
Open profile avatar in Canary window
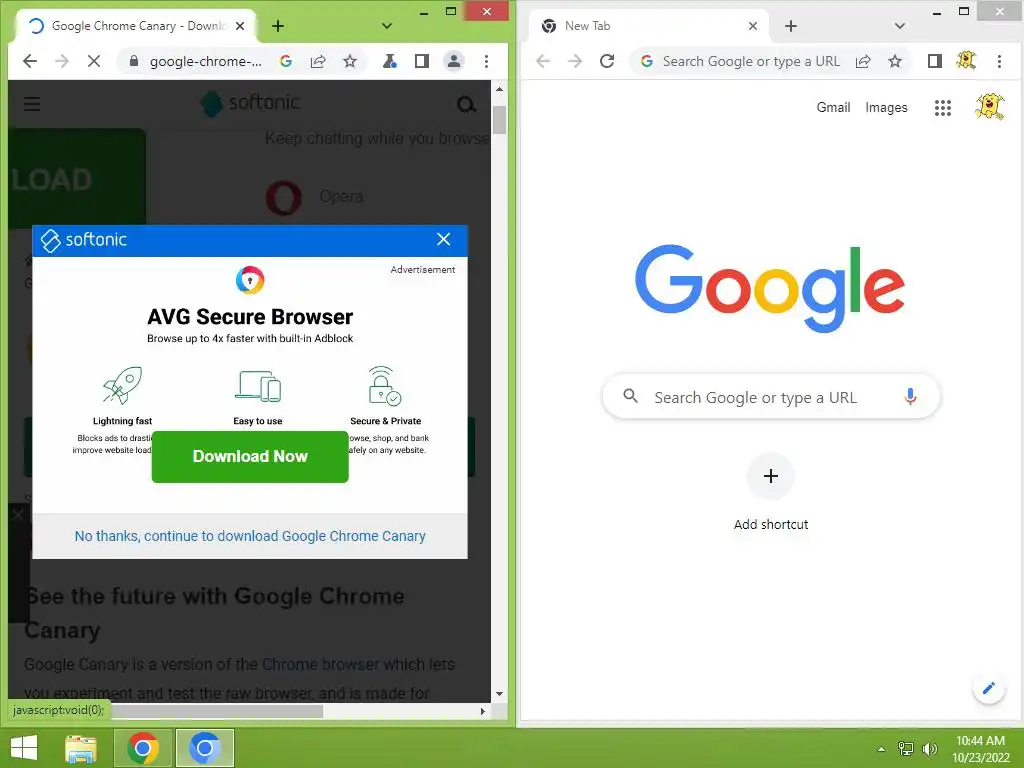(x=454, y=61)
